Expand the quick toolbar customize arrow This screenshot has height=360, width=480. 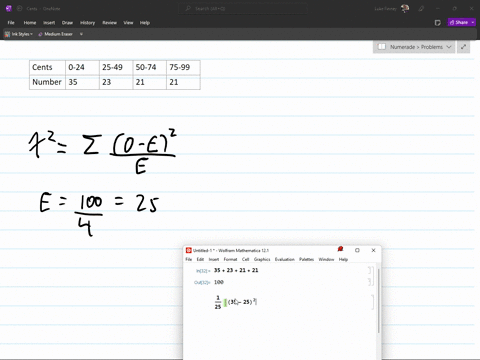point(81,34)
